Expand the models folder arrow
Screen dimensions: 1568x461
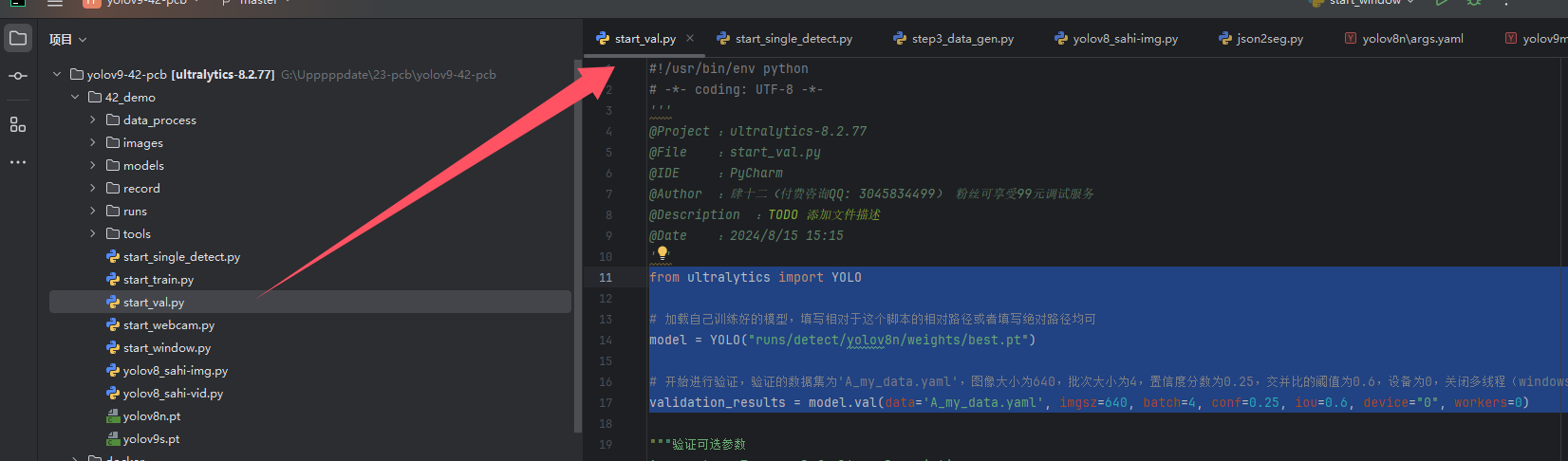93,165
